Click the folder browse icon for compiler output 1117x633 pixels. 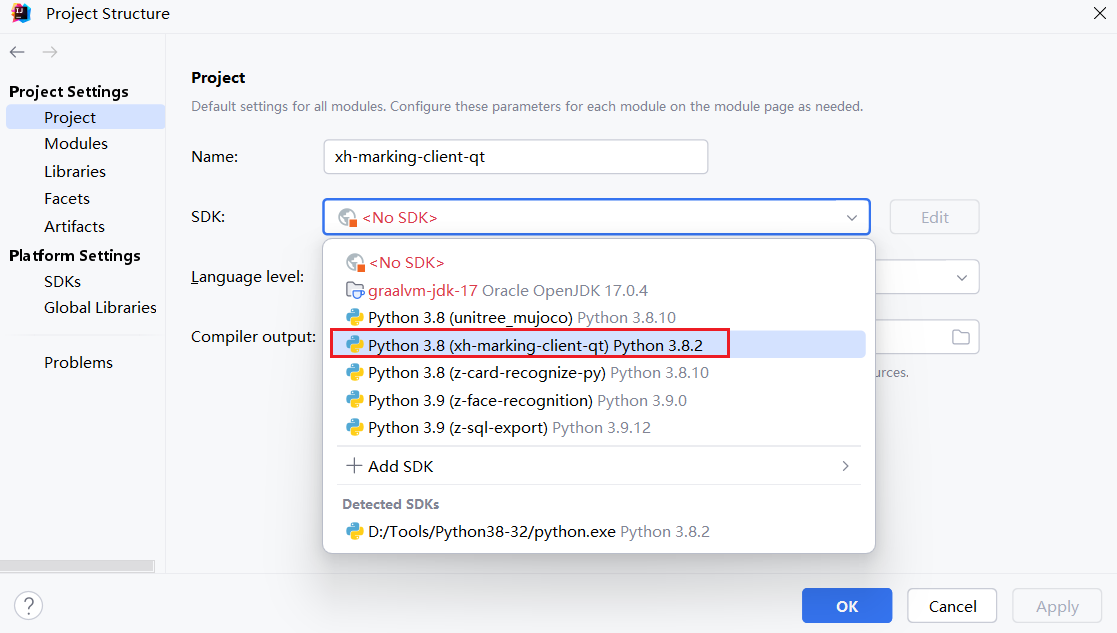pos(960,337)
